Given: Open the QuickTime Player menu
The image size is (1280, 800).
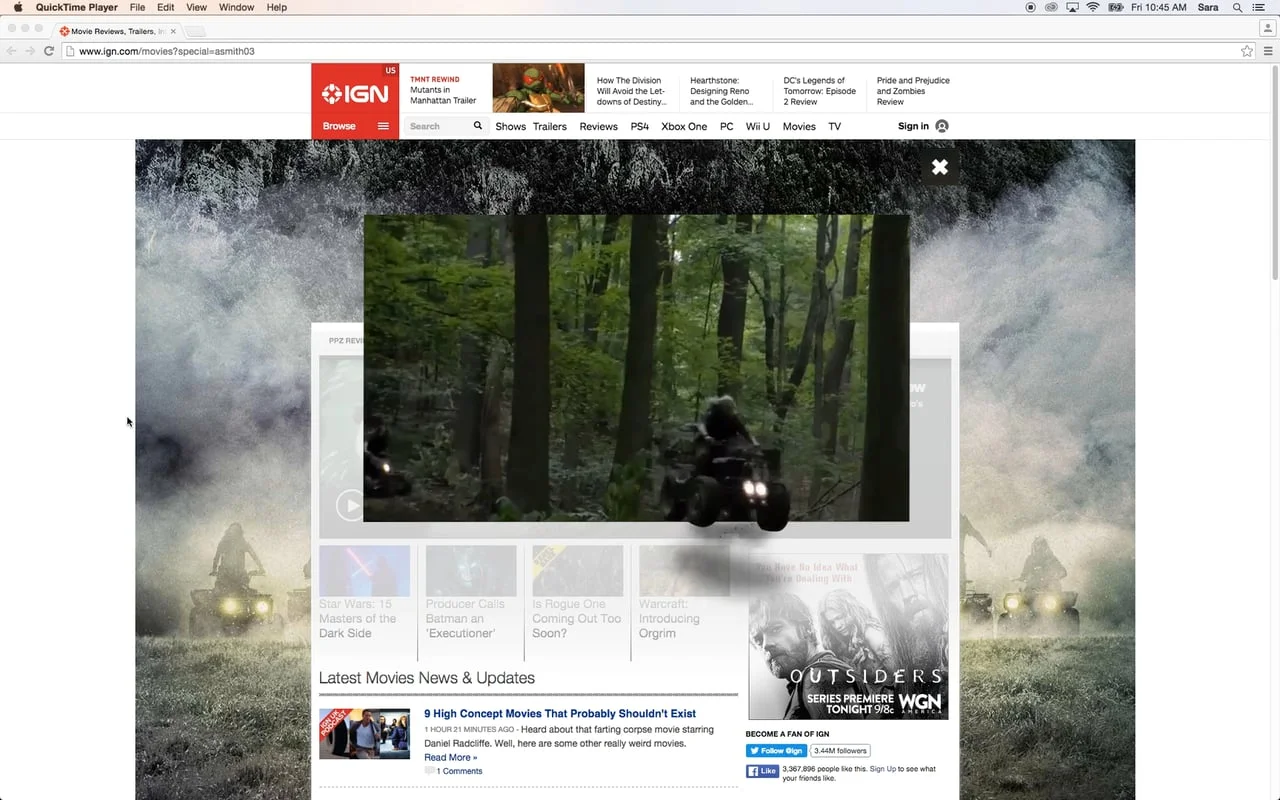Looking at the screenshot, I should click(x=76, y=7).
